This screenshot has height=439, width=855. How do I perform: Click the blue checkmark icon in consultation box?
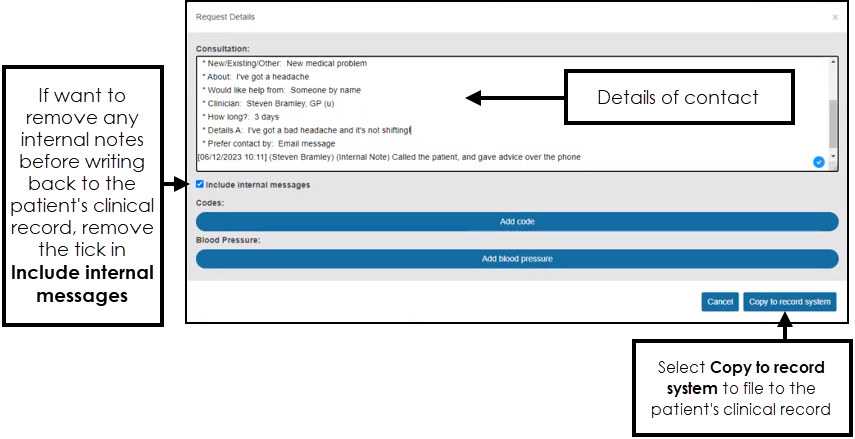point(819,161)
